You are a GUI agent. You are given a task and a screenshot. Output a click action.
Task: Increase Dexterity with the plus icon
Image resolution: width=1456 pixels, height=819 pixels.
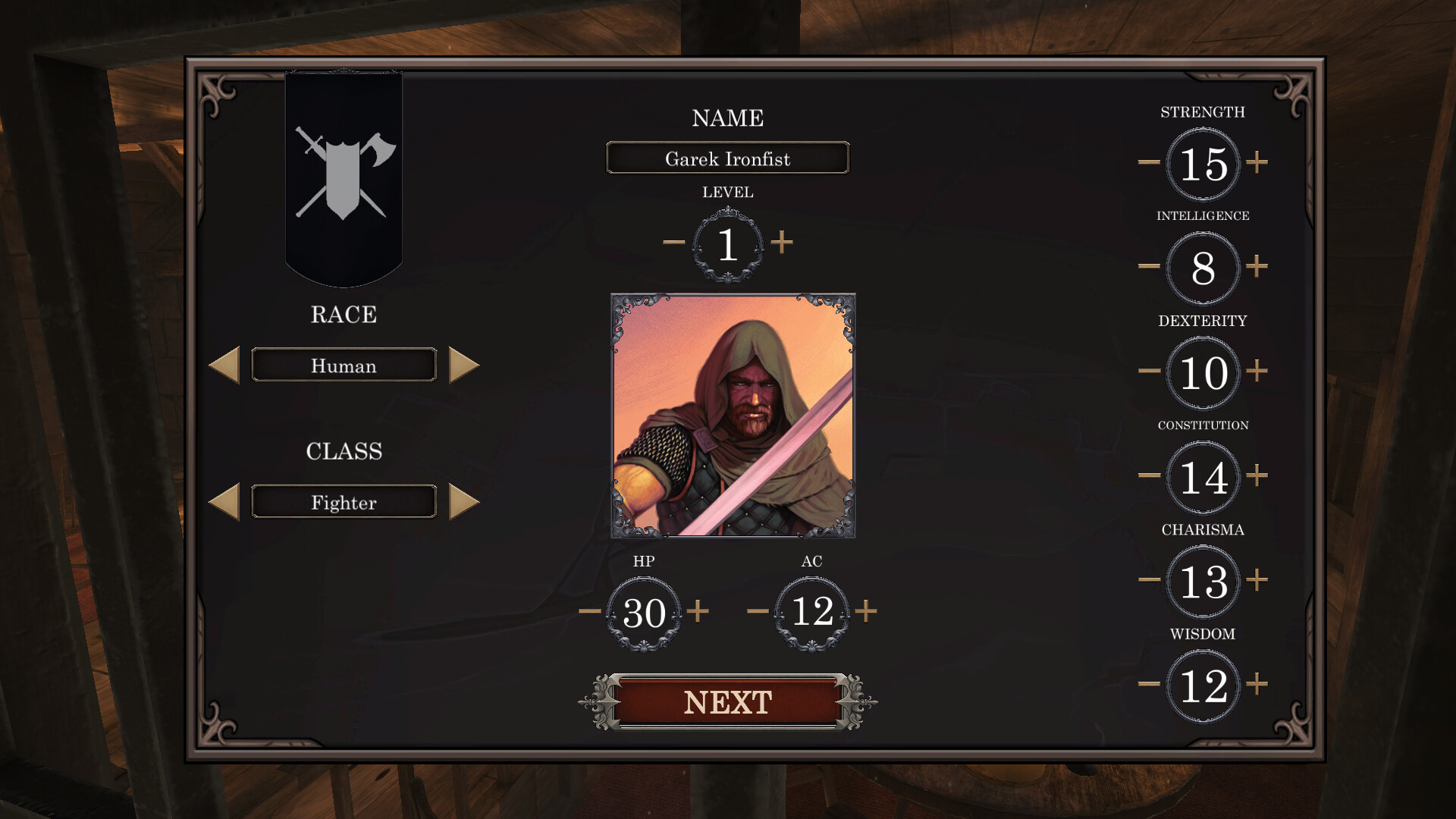(1257, 371)
